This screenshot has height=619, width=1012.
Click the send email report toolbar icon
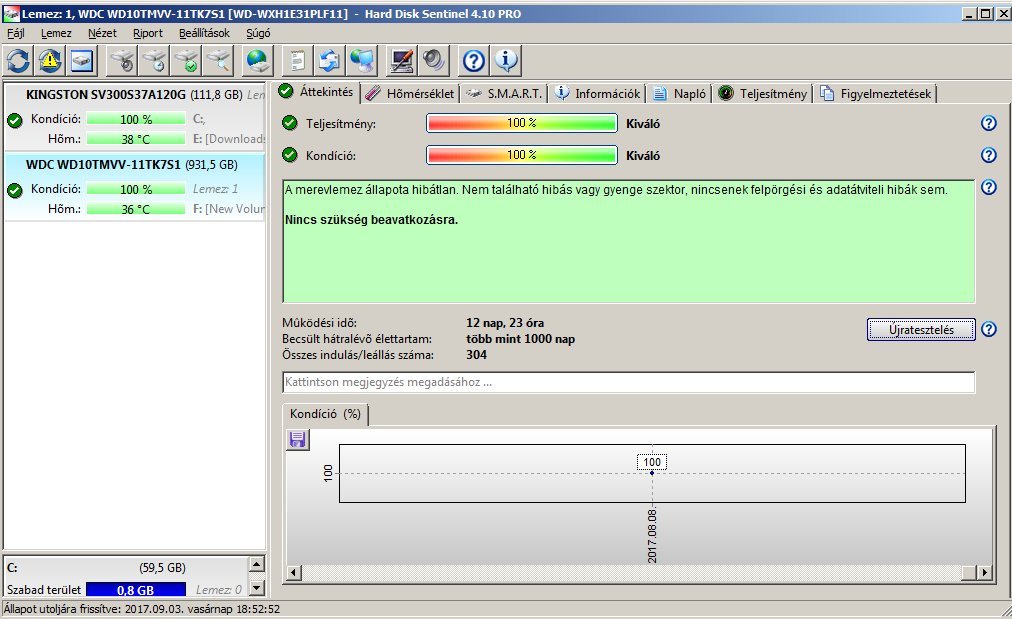[329, 61]
